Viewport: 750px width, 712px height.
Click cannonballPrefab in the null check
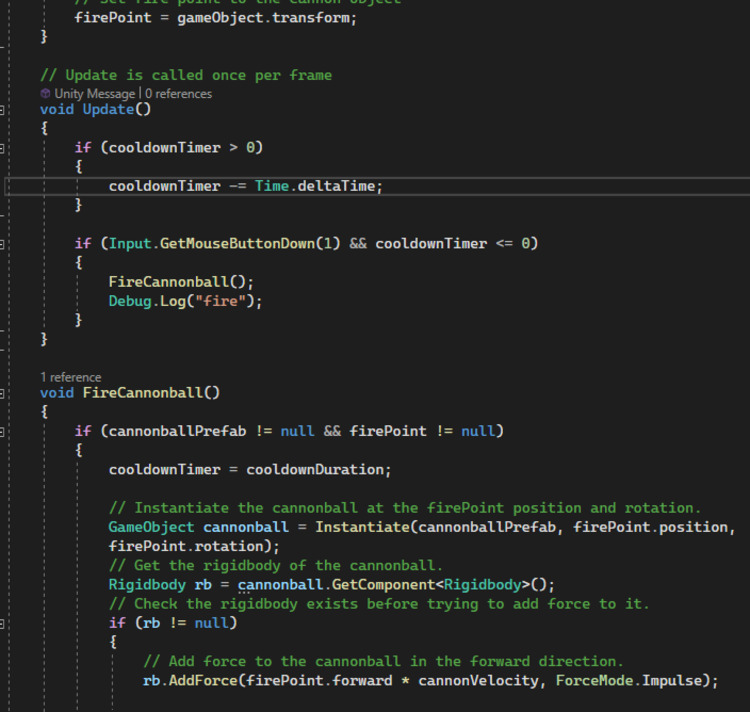tap(177, 431)
